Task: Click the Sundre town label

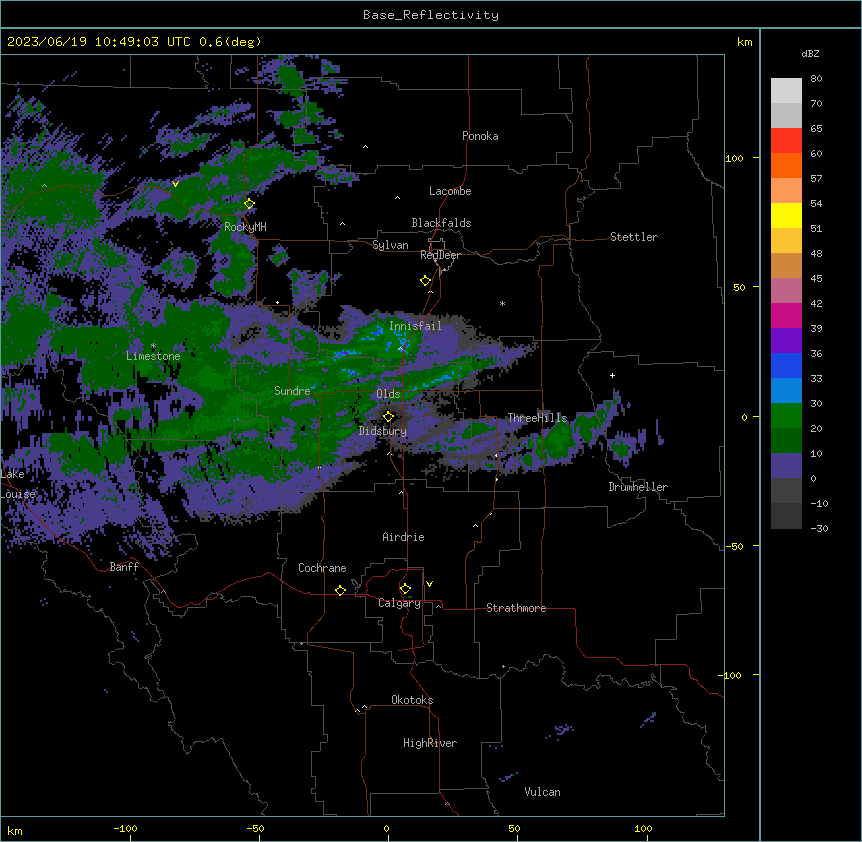Action: [x=292, y=391]
